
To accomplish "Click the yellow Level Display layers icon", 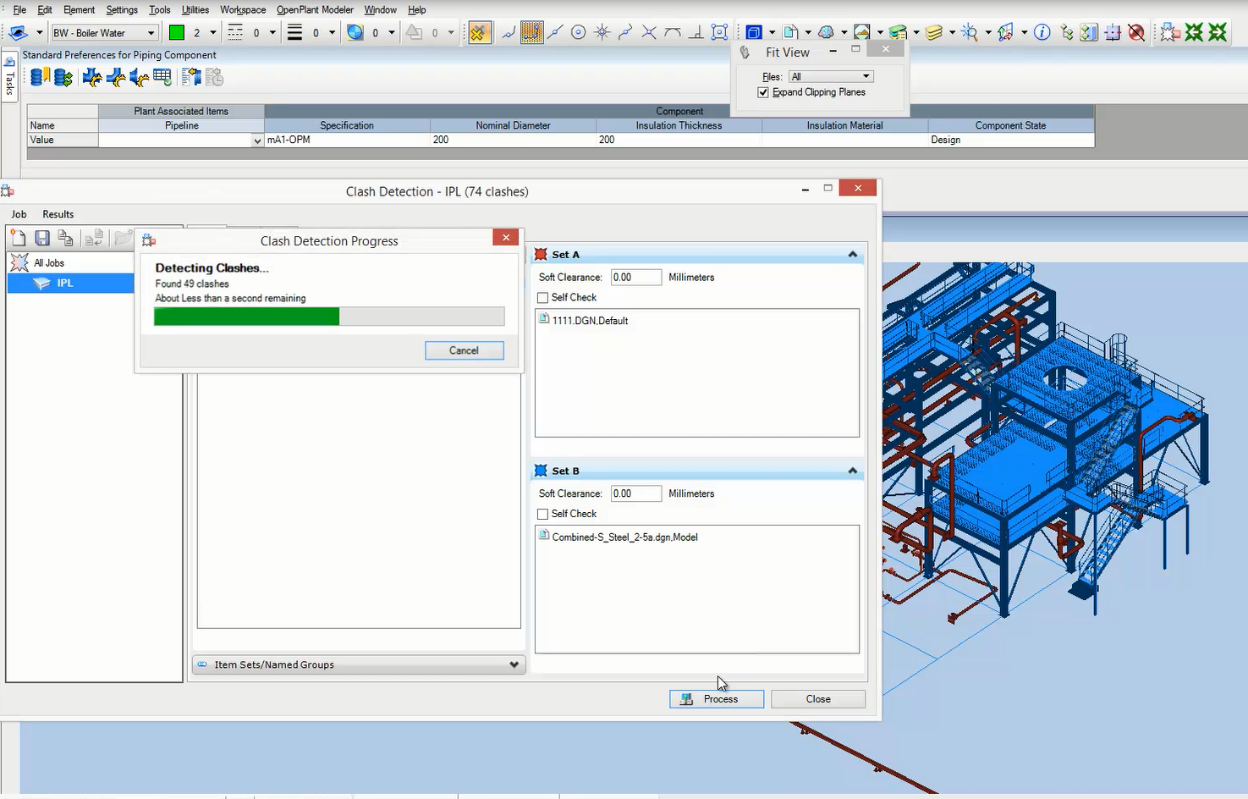I will coord(934,33).
